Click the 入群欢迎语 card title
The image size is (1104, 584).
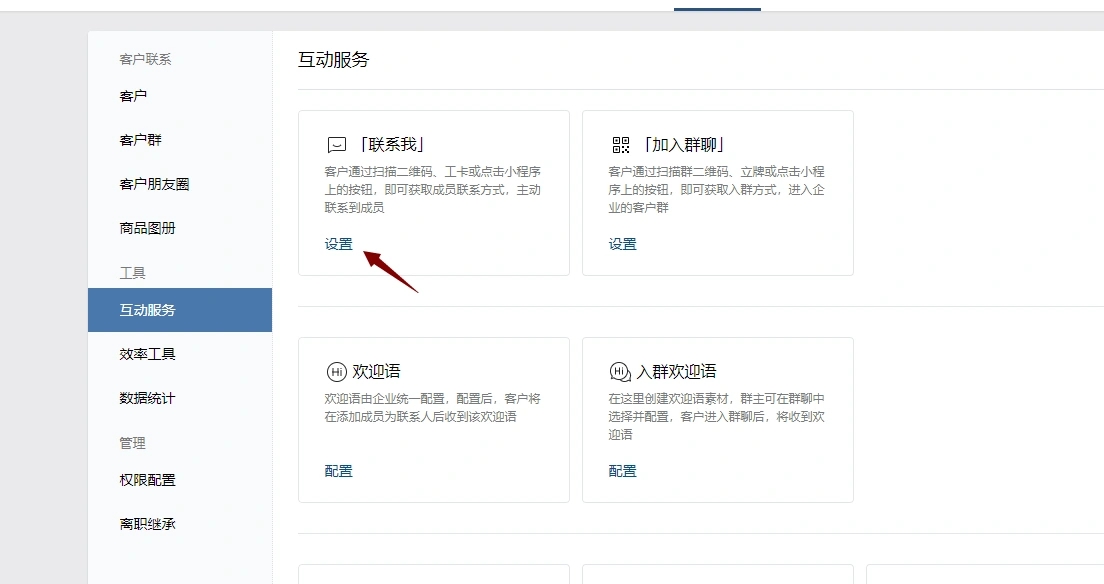coord(676,371)
